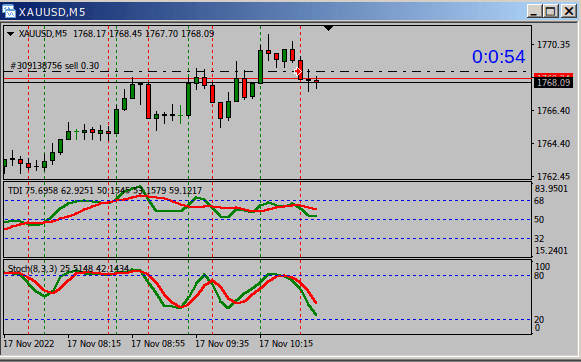
Task: Click the Stochastic scale value 80
Action: pyautogui.click(x=539, y=276)
